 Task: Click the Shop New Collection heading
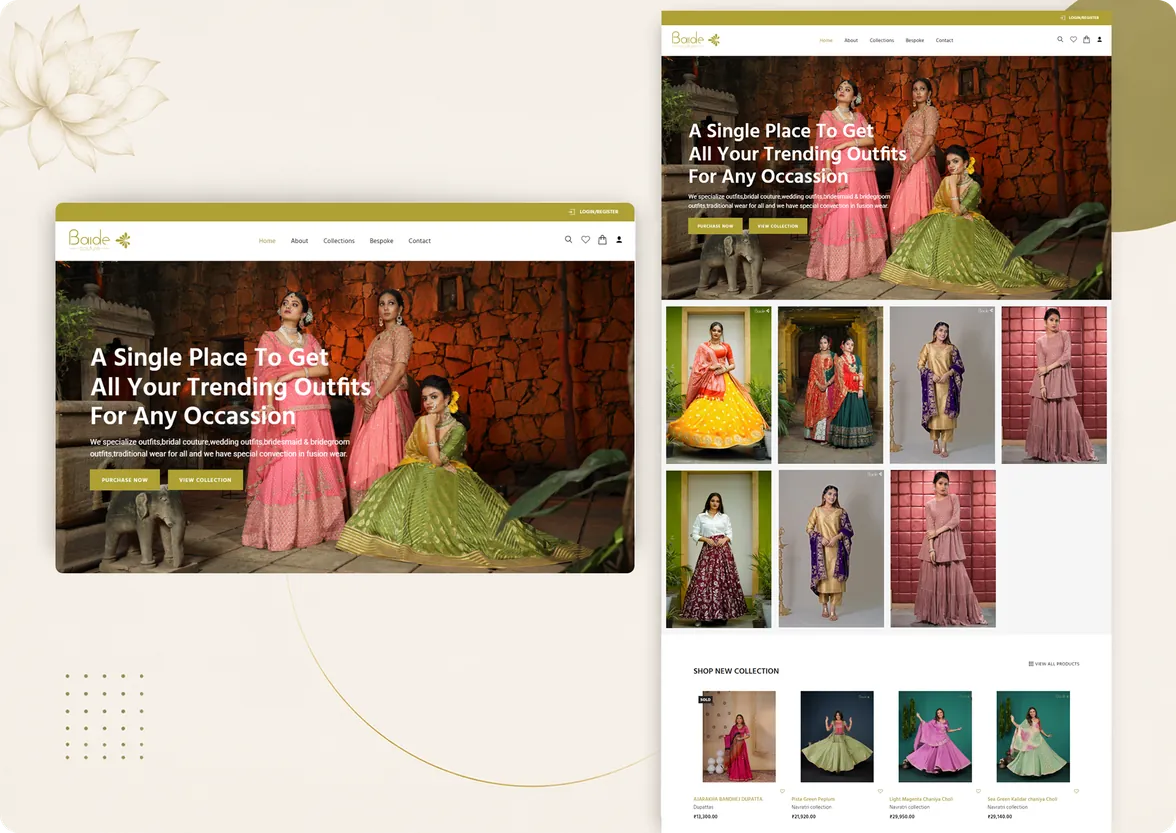(736, 671)
